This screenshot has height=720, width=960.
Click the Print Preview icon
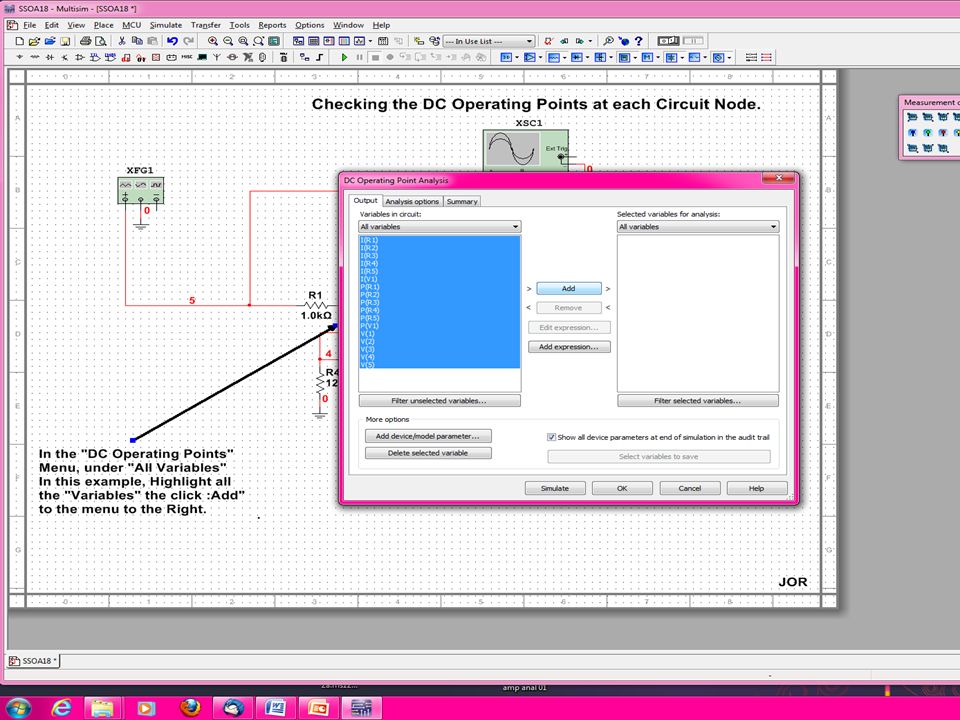pos(100,41)
